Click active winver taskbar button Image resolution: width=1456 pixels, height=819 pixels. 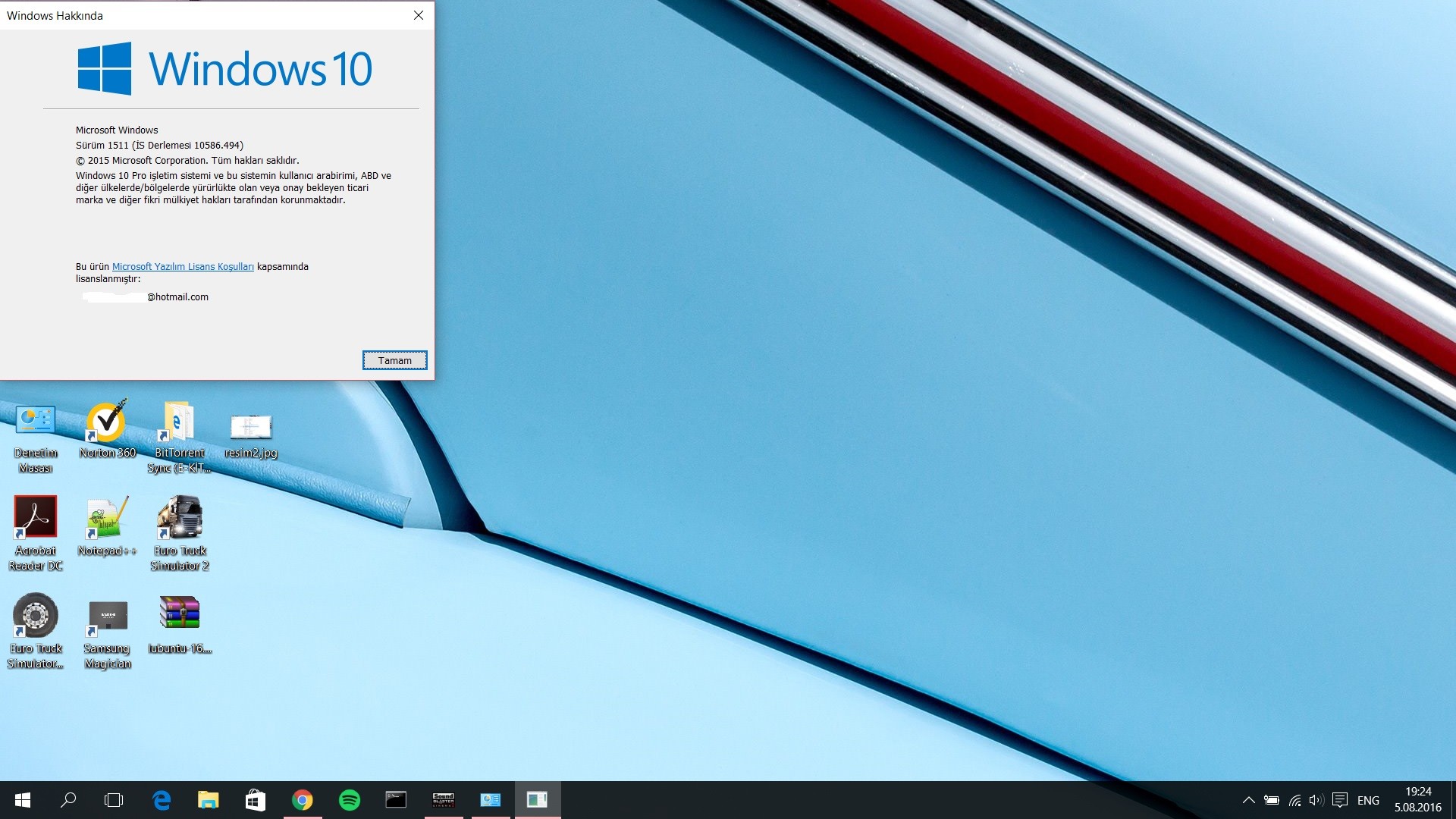[537, 800]
